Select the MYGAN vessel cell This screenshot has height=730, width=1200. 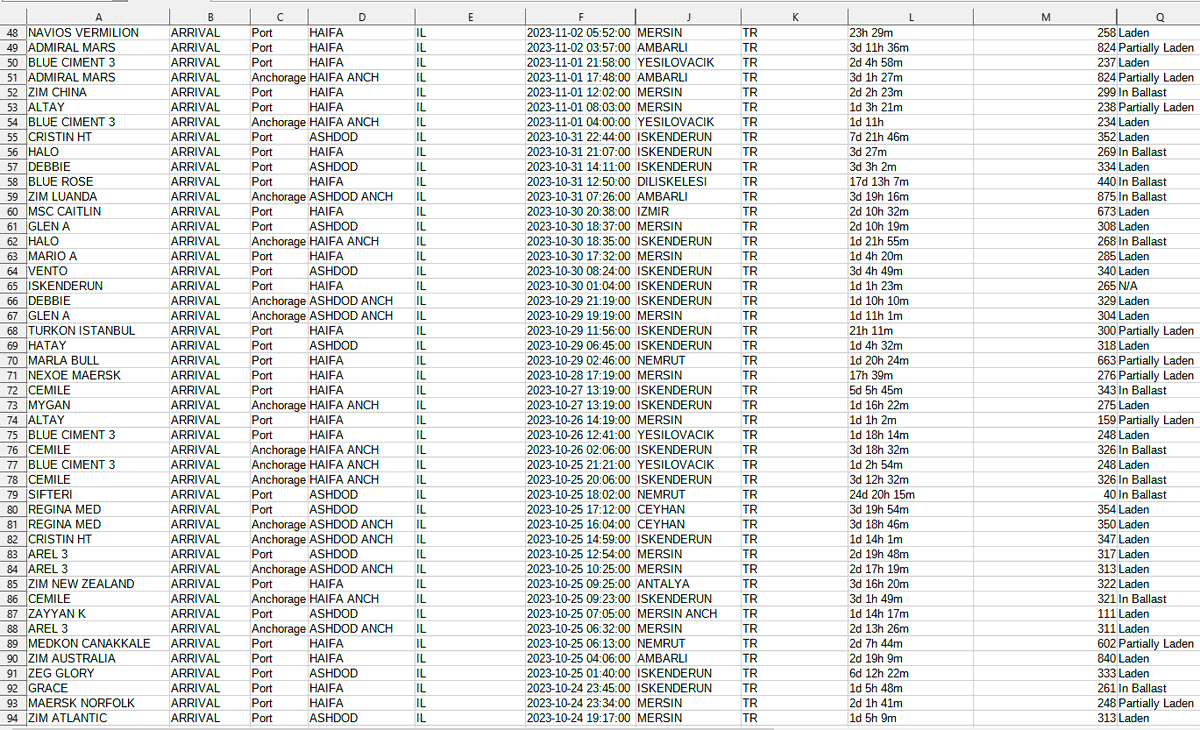[97, 405]
